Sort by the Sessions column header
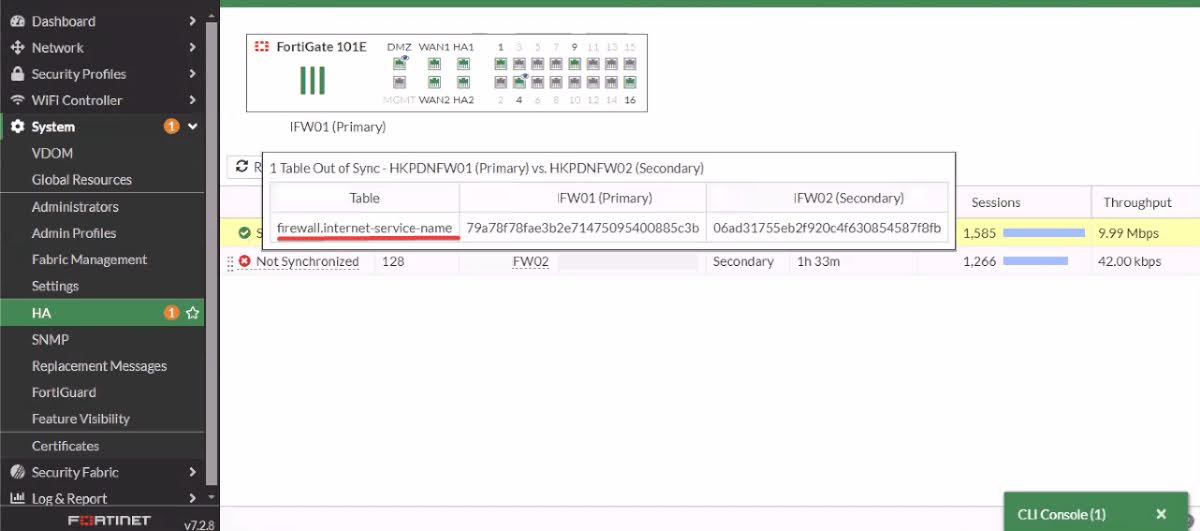 [996, 202]
